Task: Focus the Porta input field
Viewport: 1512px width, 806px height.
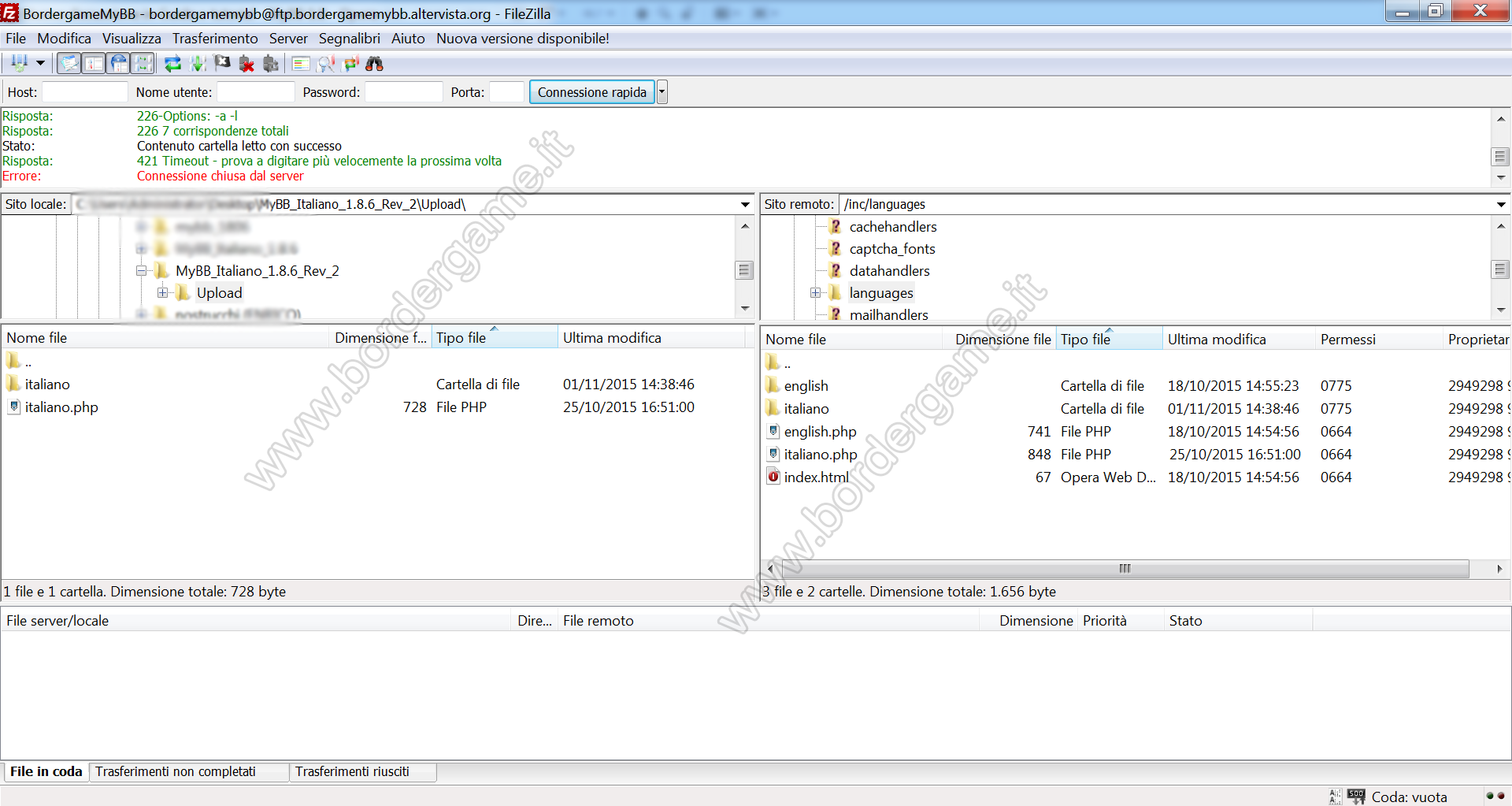Action: coord(507,92)
